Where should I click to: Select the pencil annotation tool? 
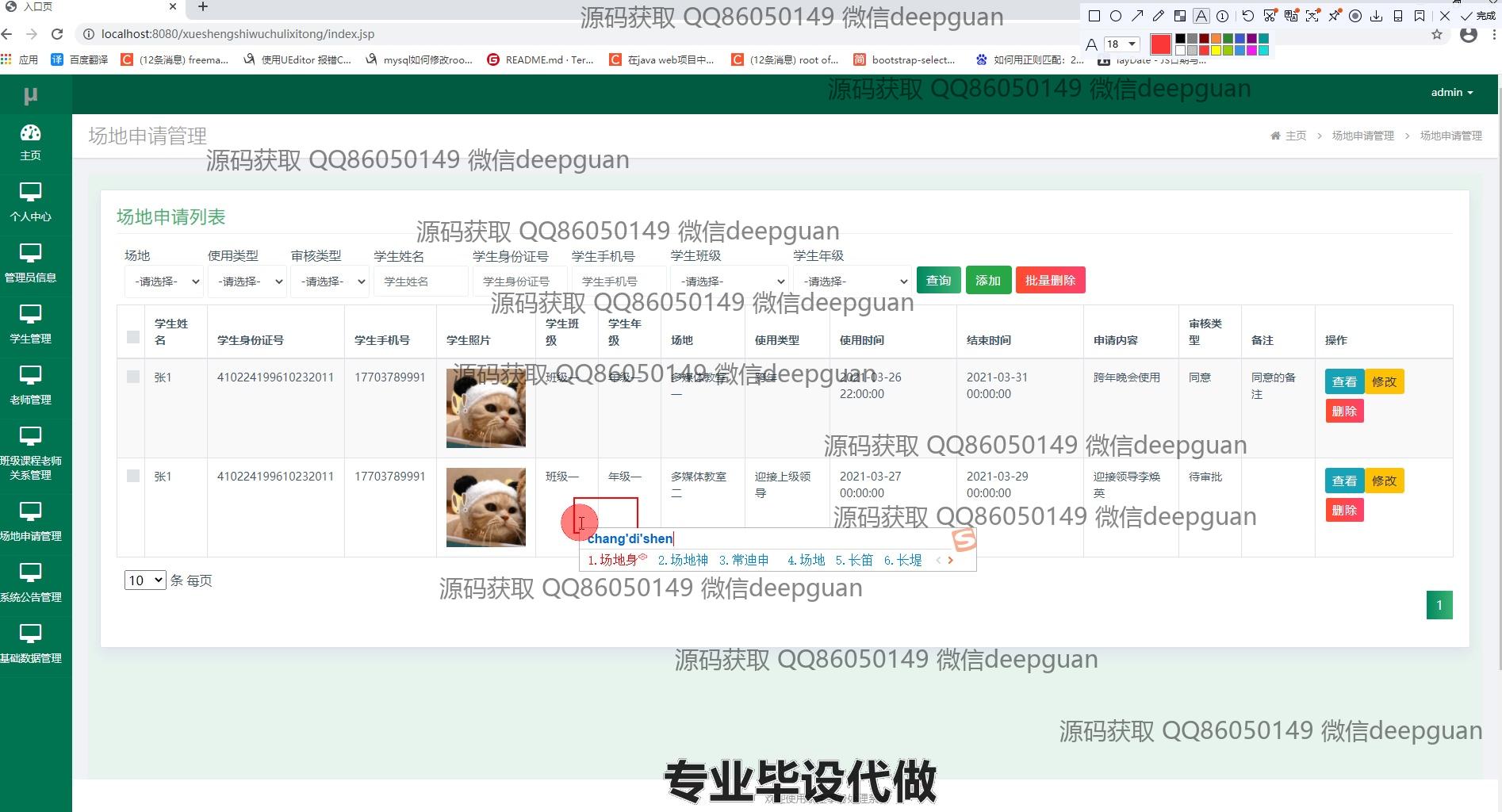[1159, 16]
